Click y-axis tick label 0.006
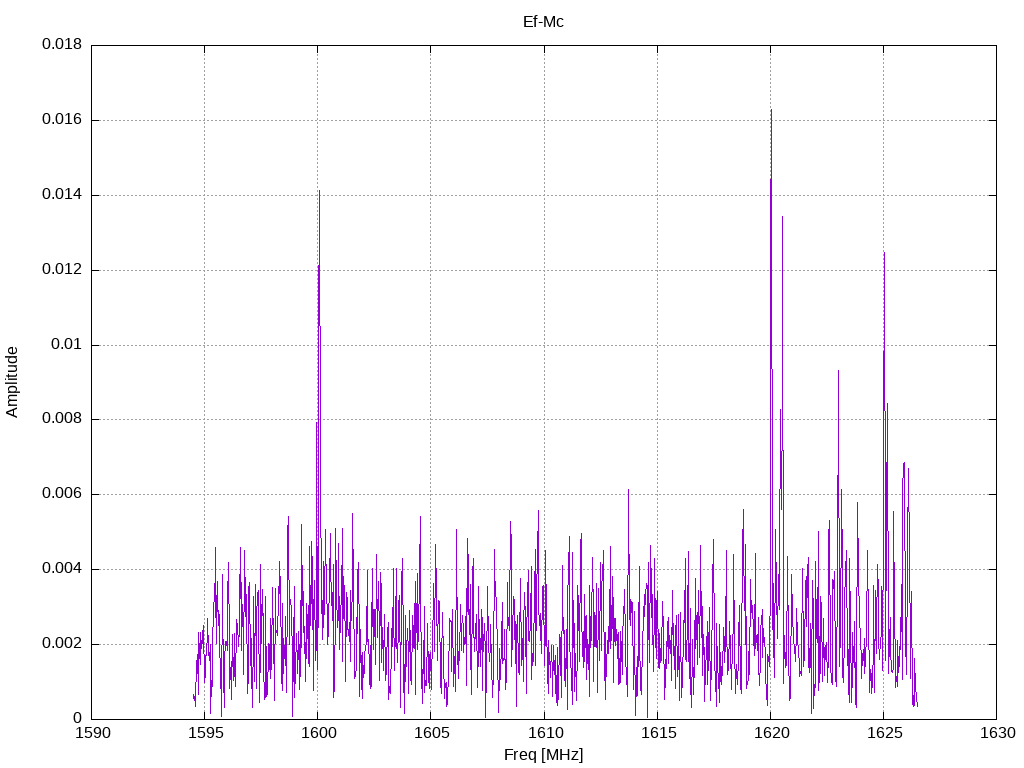The width and height of the screenshot is (1024, 768). pyautogui.click(x=62, y=494)
